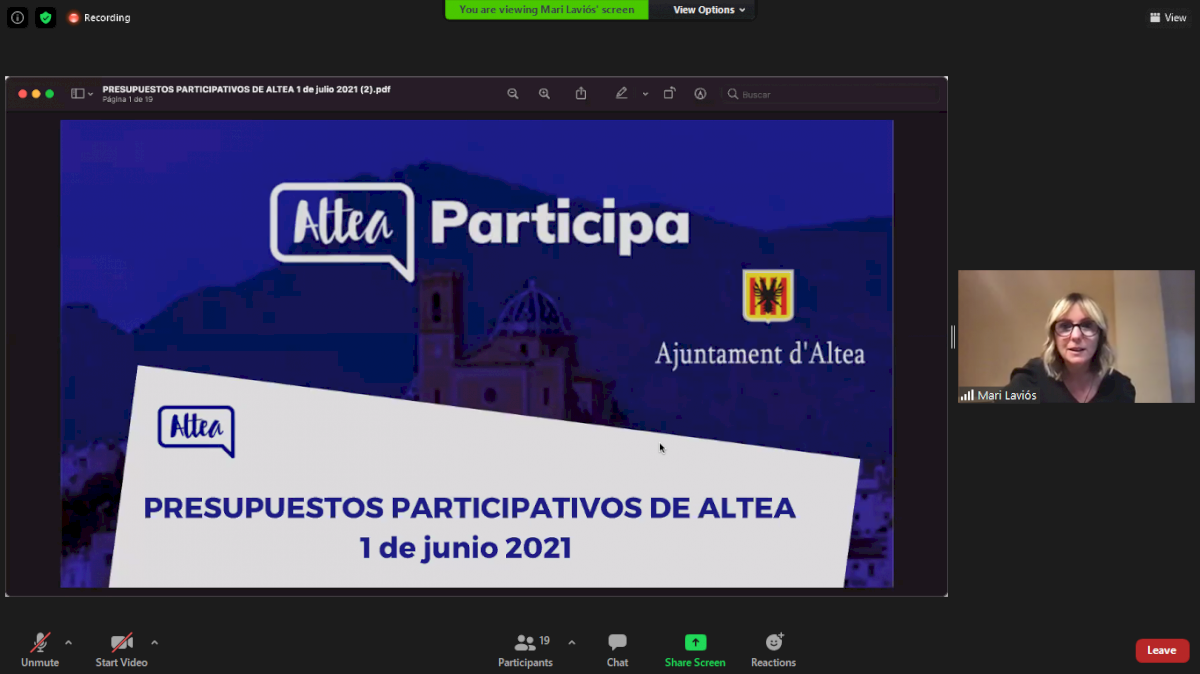The image size is (1200, 674).
Task: Click the zoom in magnifier in PDF toolbar
Action: pyautogui.click(x=544, y=94)
